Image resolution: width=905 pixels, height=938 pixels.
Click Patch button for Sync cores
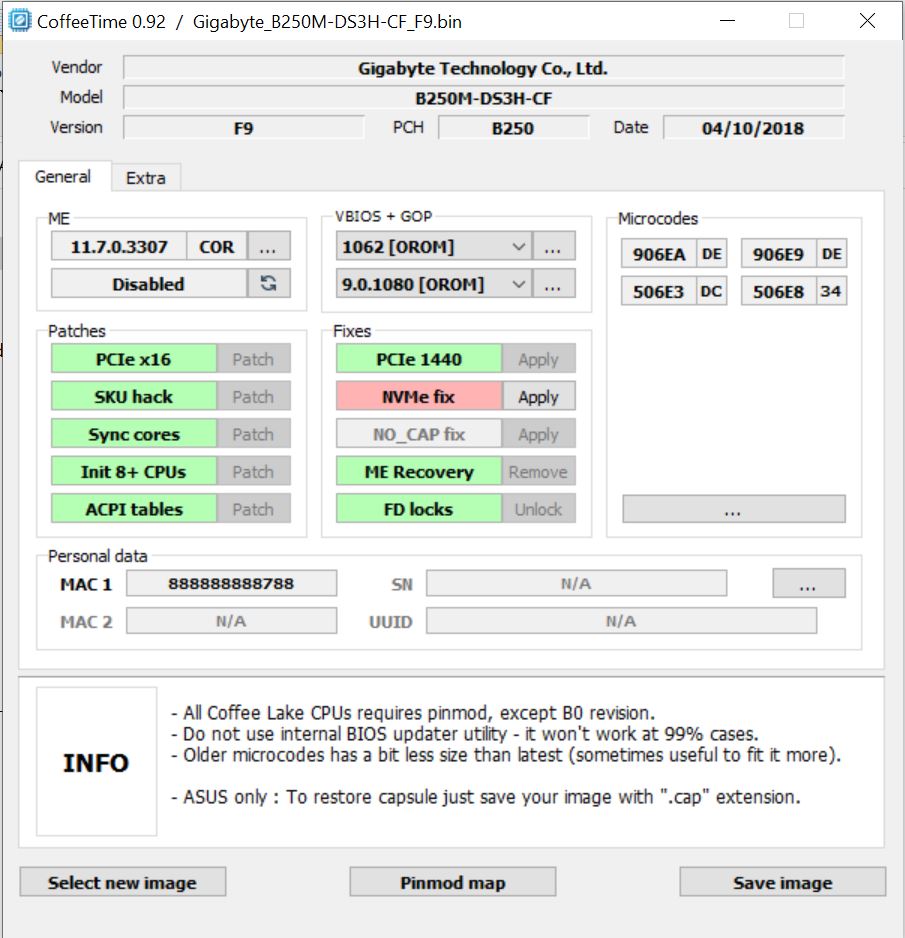254,434
